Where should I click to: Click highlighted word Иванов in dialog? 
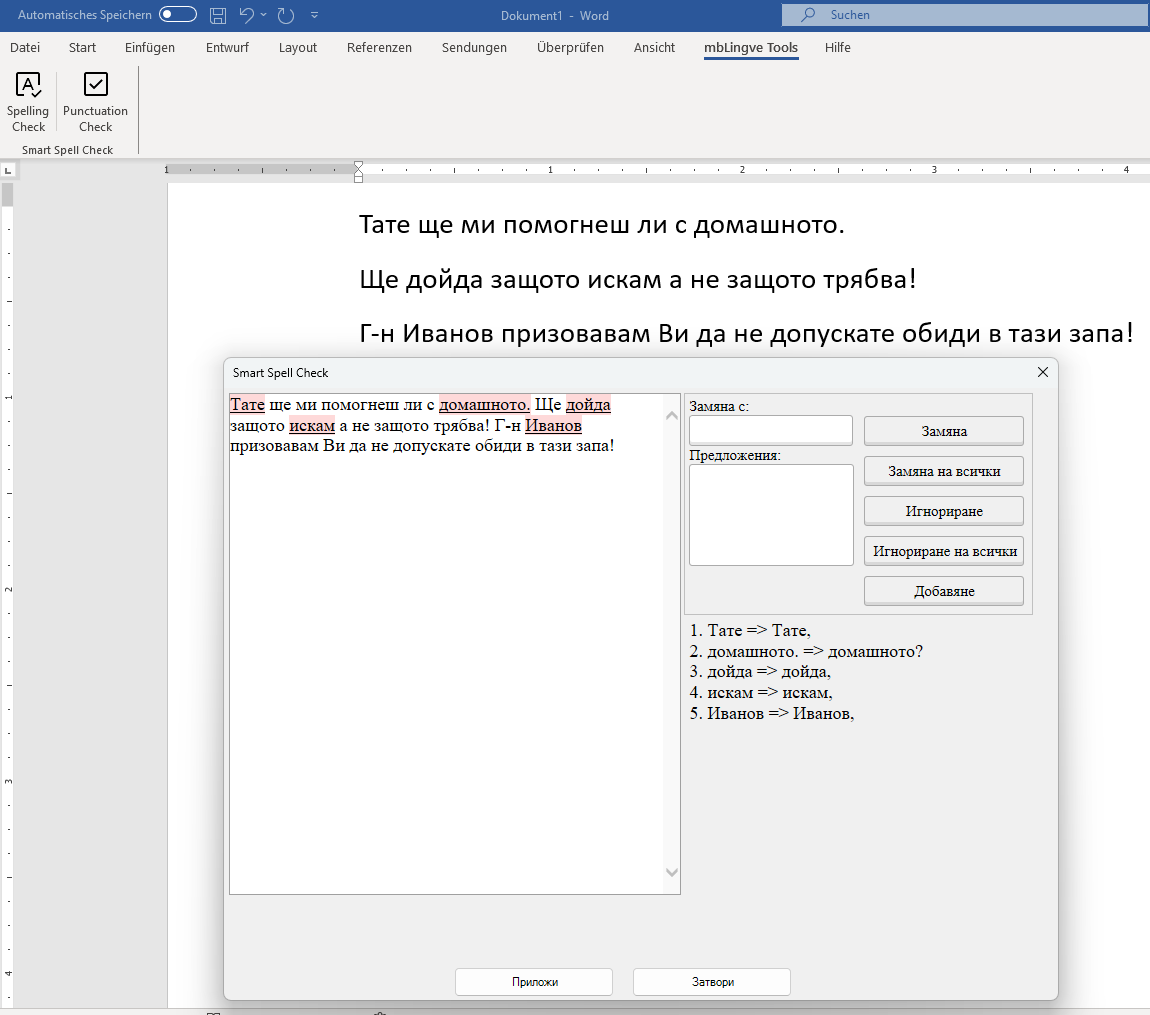click(553, 425)
